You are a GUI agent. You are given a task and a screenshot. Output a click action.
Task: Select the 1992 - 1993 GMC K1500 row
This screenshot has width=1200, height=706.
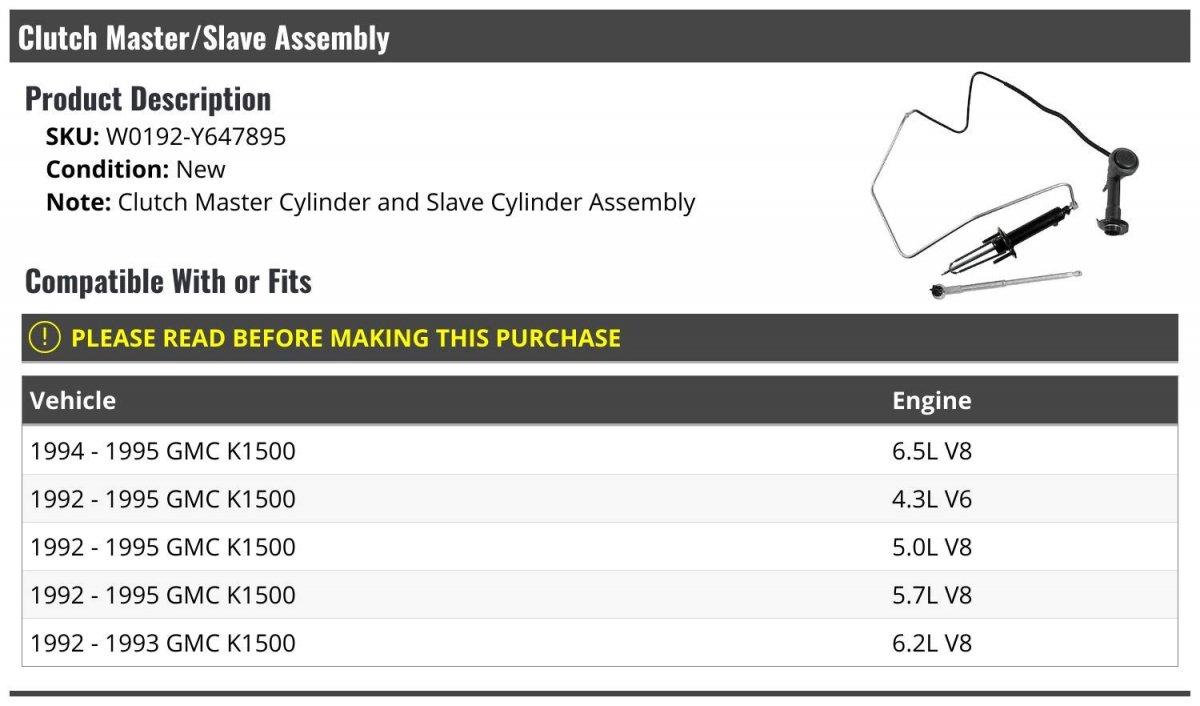coord(163,643)
